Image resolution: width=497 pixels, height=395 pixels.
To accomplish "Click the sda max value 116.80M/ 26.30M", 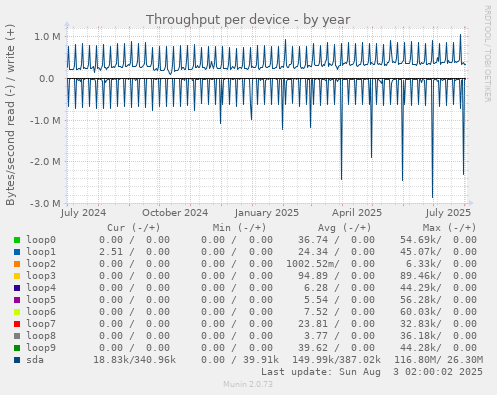I will coord(439,360).
